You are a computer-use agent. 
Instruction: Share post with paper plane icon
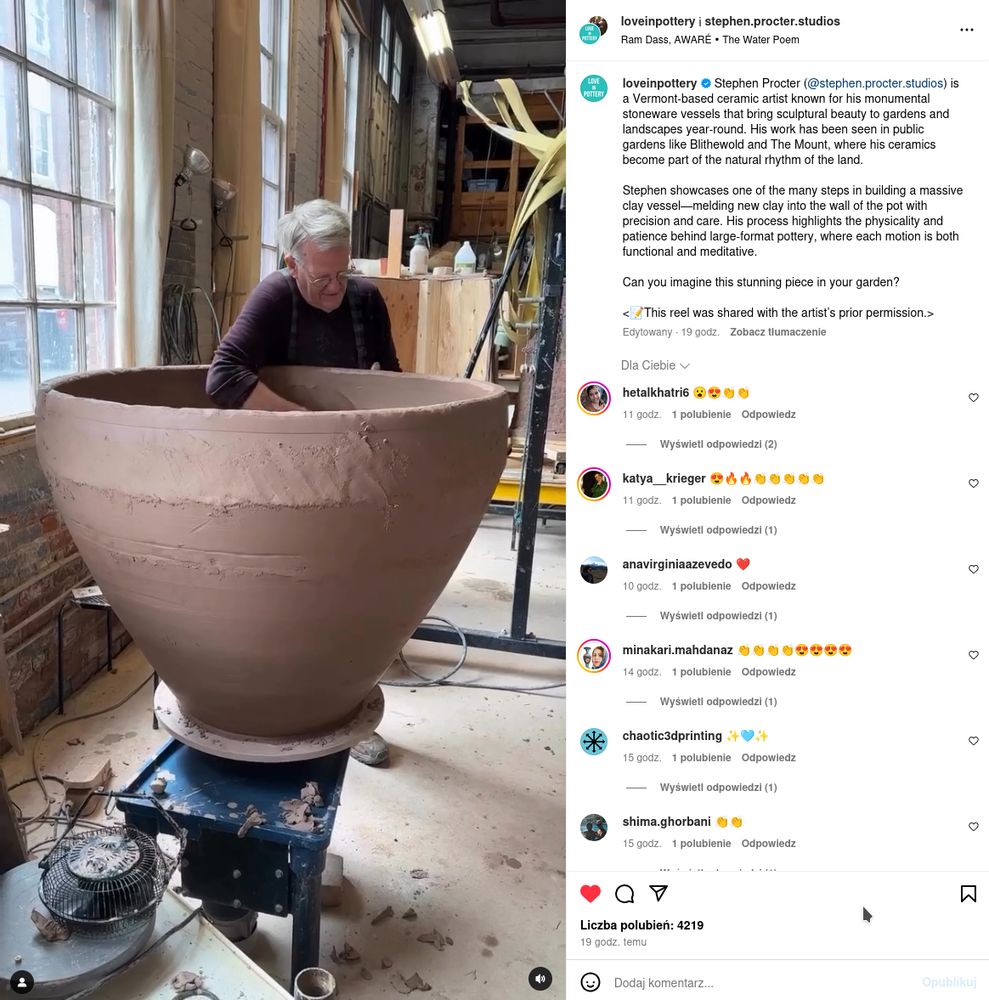658,893
